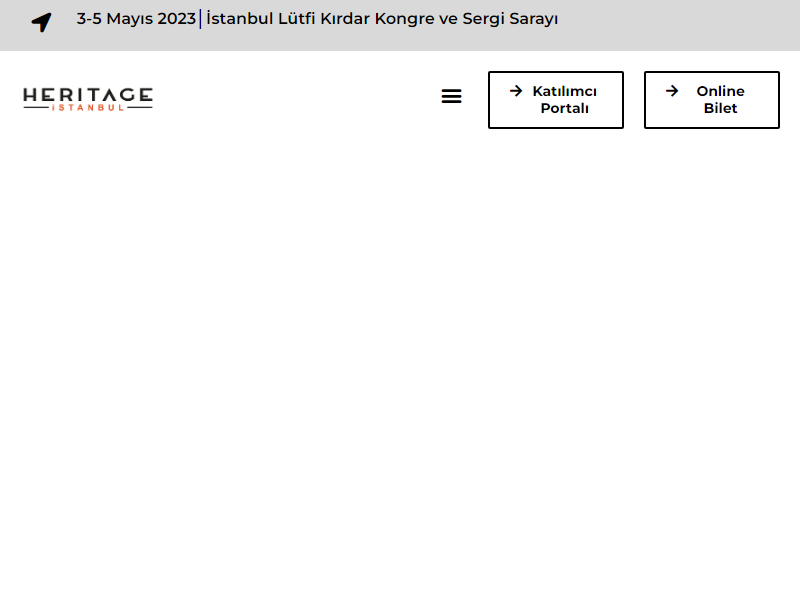Screen dimensions: 800x600
Task: Click the word "Bilet" in the ticket button
Action: tap(720, 109)
